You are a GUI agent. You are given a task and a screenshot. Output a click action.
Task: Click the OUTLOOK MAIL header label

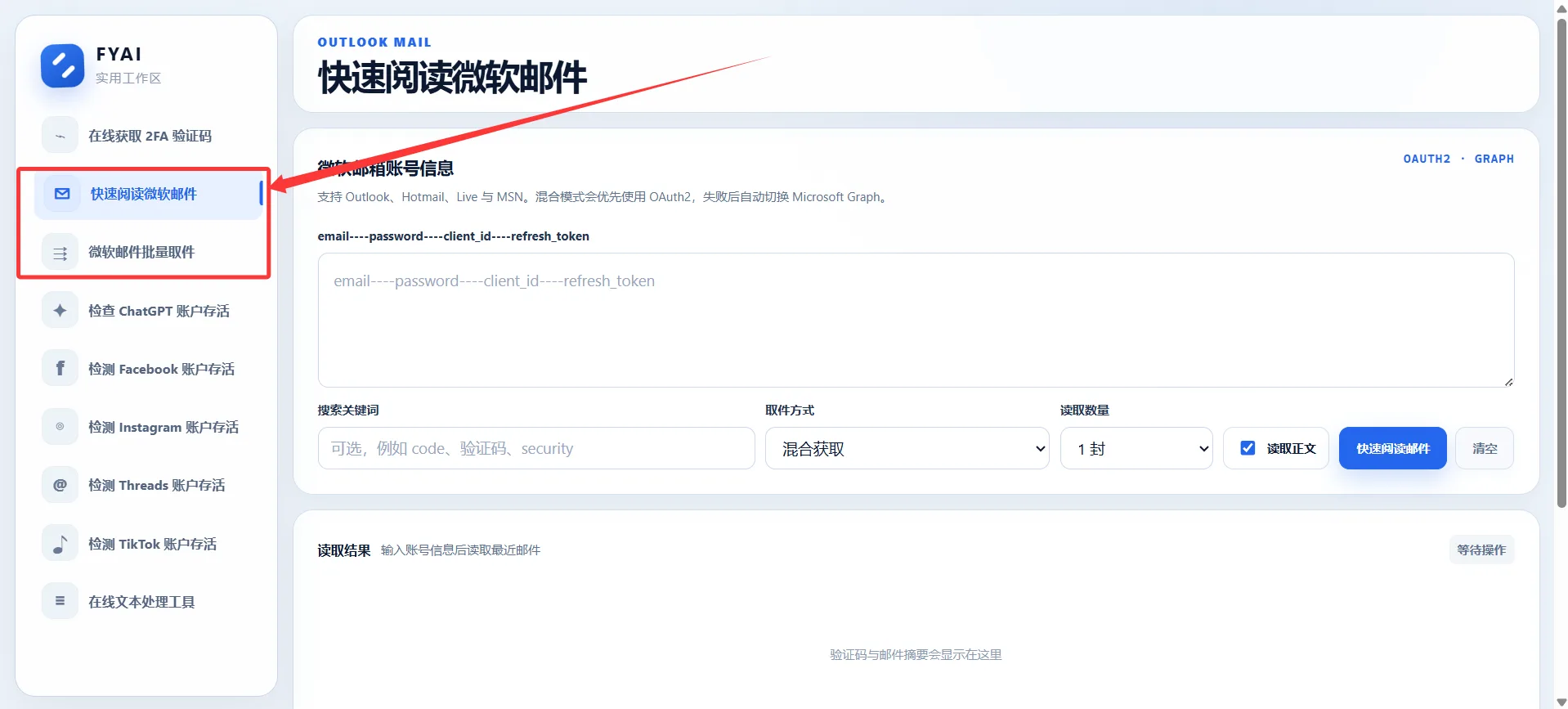(x=374, y=43)
